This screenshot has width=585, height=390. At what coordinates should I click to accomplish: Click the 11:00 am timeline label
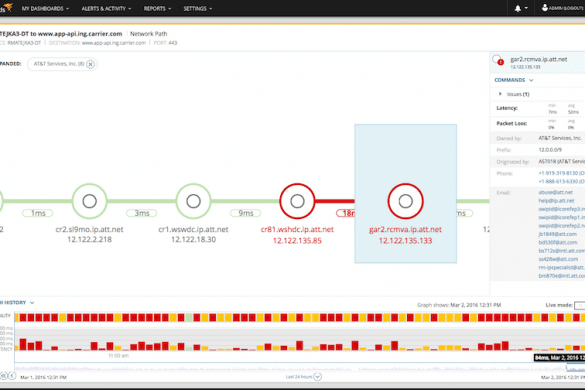click(118, 356)
